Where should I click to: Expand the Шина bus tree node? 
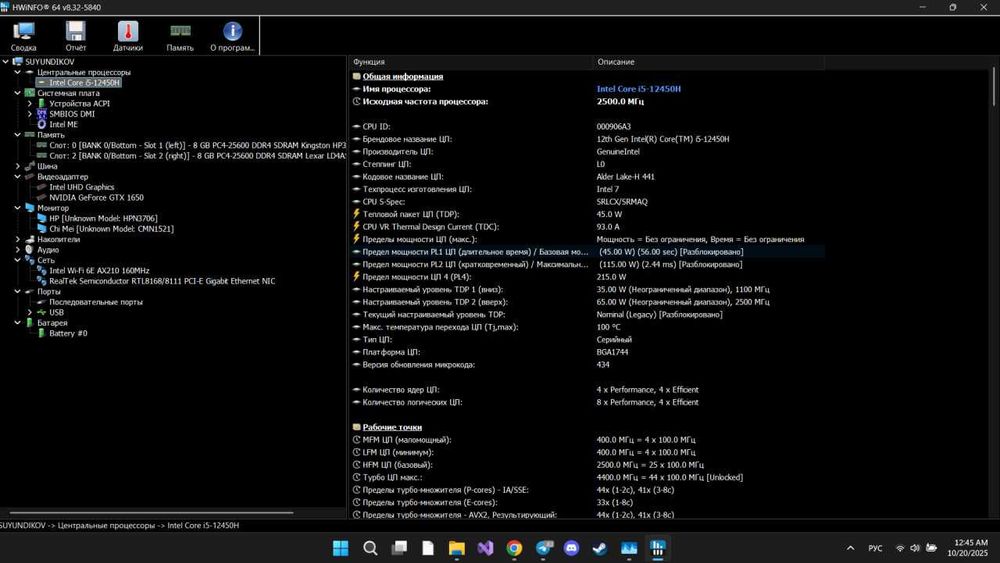pos(18,166)
